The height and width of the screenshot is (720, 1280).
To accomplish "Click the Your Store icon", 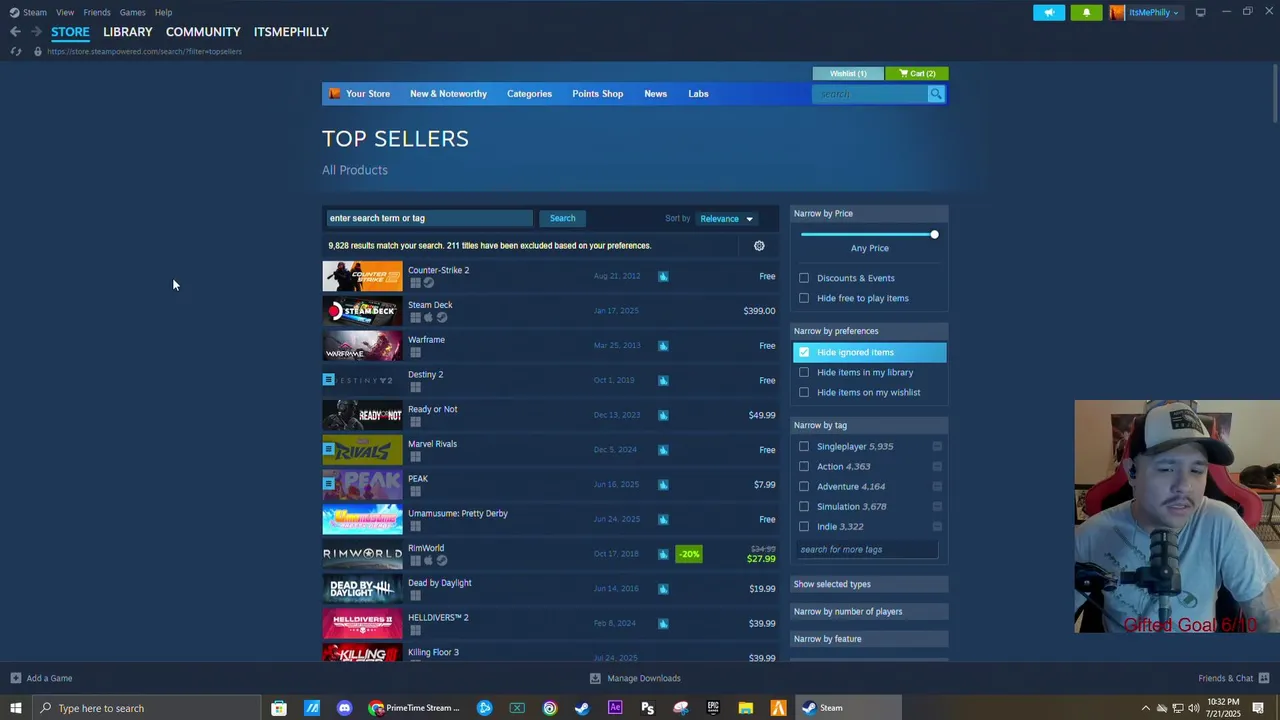I will 335,94.
